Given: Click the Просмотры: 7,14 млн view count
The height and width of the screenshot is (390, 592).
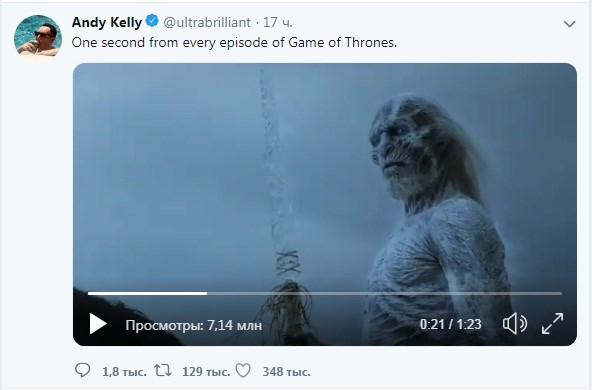Looking at the screenshot, I should point(194,325).
